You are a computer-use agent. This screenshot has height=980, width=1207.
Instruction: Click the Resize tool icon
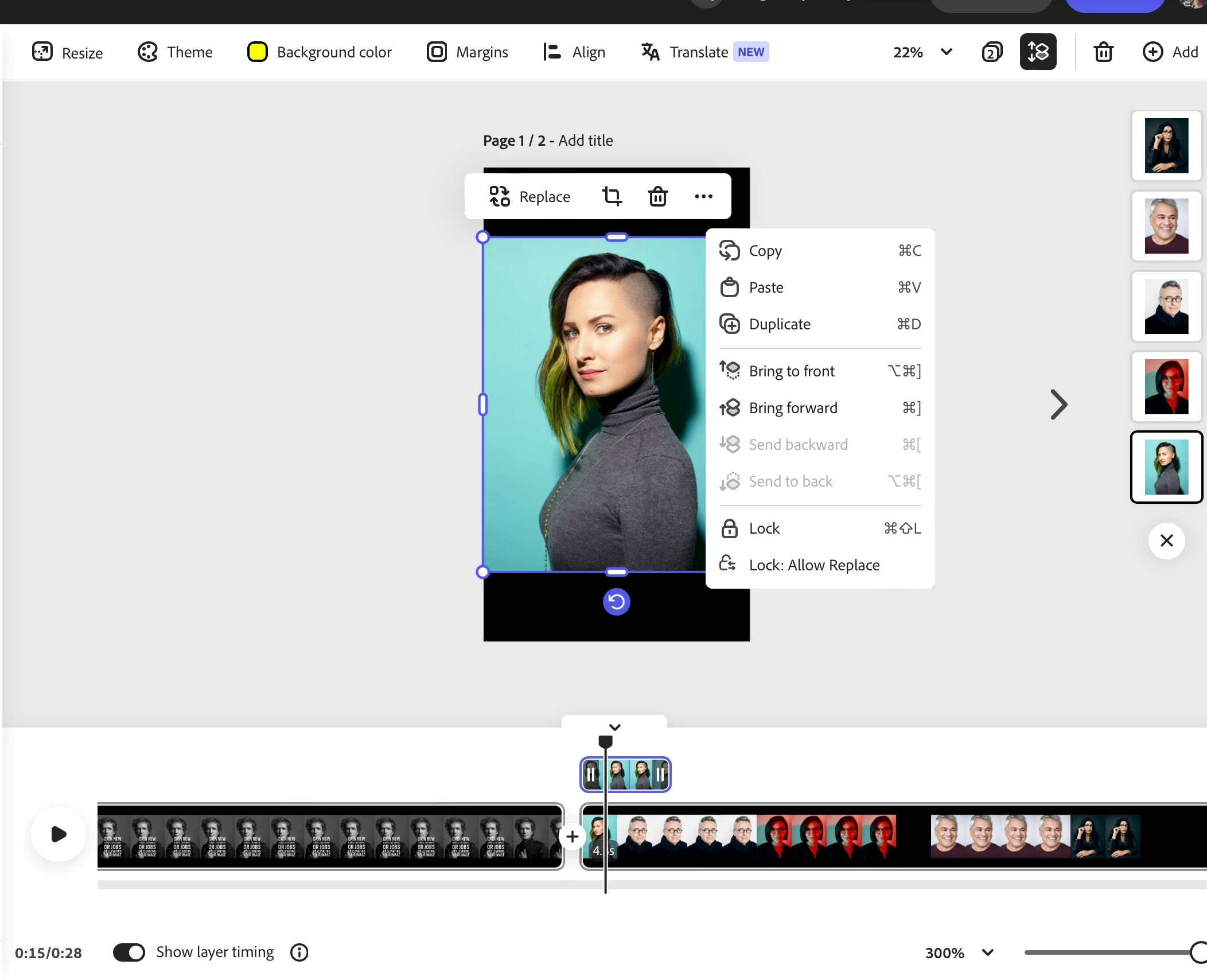(x=42, y=52)
